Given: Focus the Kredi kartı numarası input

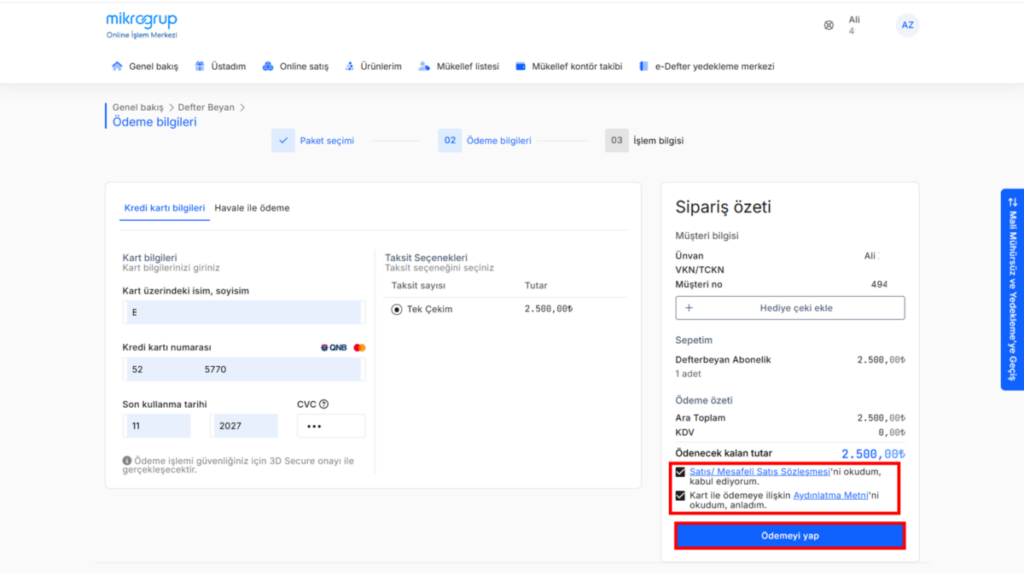Looking at the screenshot, I should pos(243,369).
